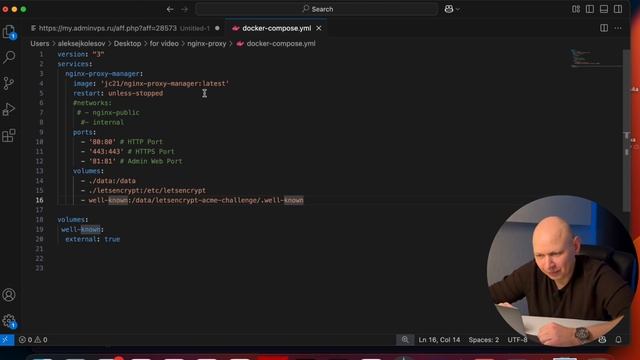Click './data:/data' volume entry

tap(112, 181)
